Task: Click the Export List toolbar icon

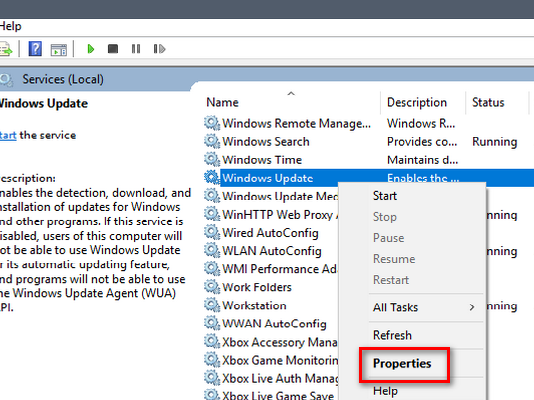Action: [5, 49]
